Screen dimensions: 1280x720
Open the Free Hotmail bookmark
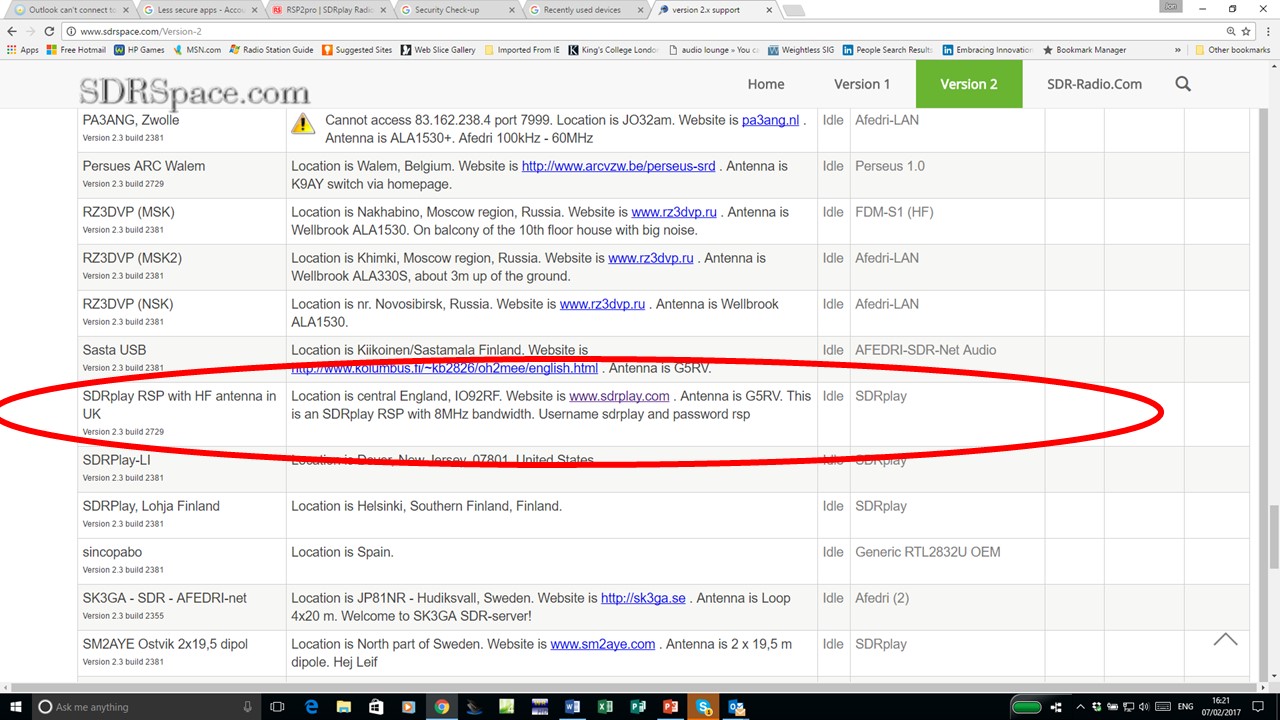[x=76, y=50]
